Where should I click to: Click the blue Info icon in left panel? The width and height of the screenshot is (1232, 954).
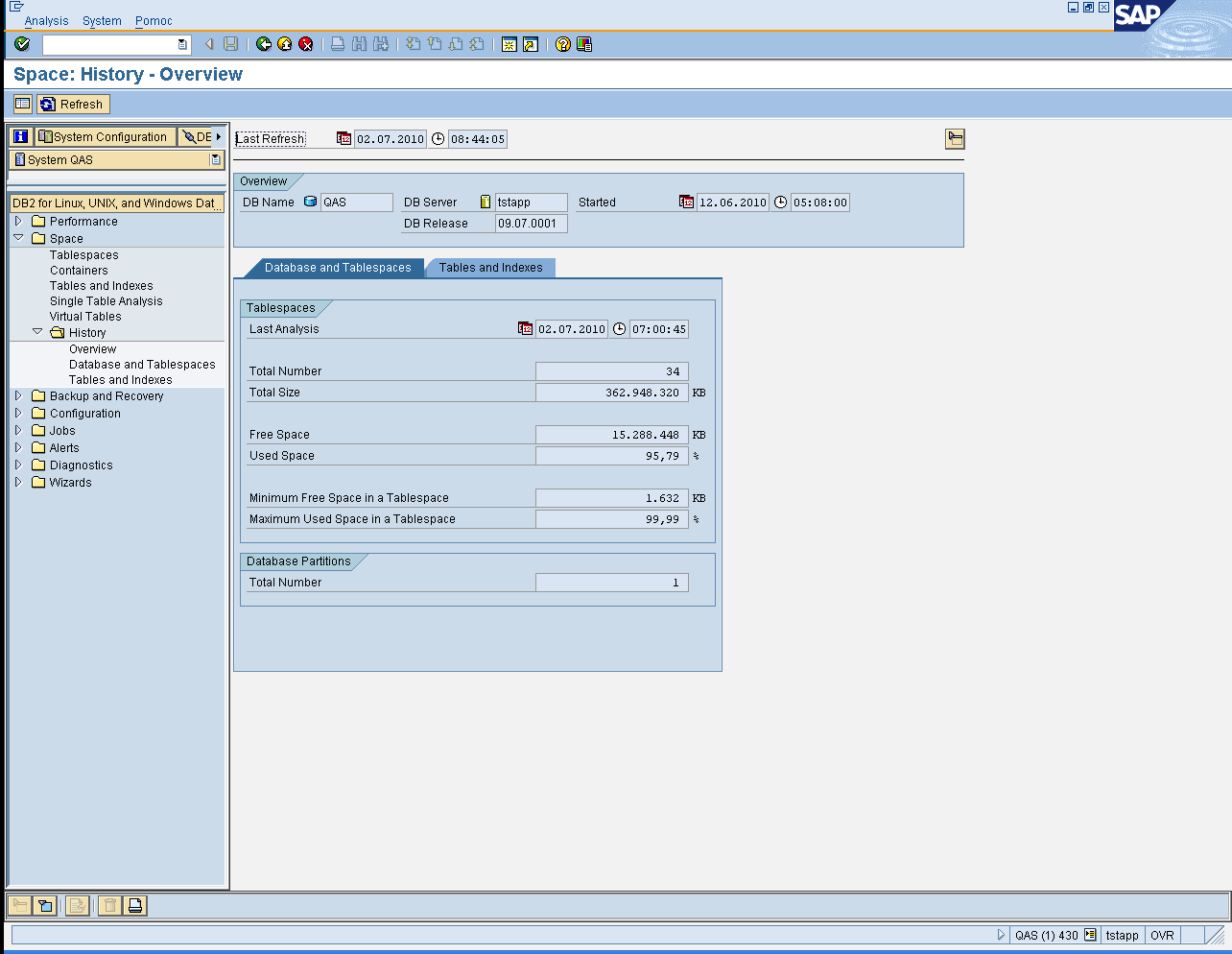pyautogui.click(x=21, y=136)
